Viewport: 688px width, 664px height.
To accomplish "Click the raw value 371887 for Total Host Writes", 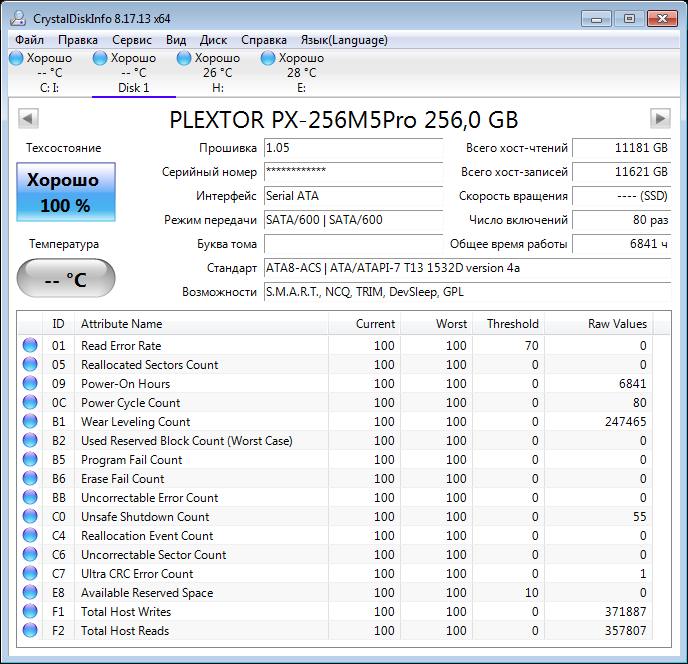I will (x=626, y=612).
